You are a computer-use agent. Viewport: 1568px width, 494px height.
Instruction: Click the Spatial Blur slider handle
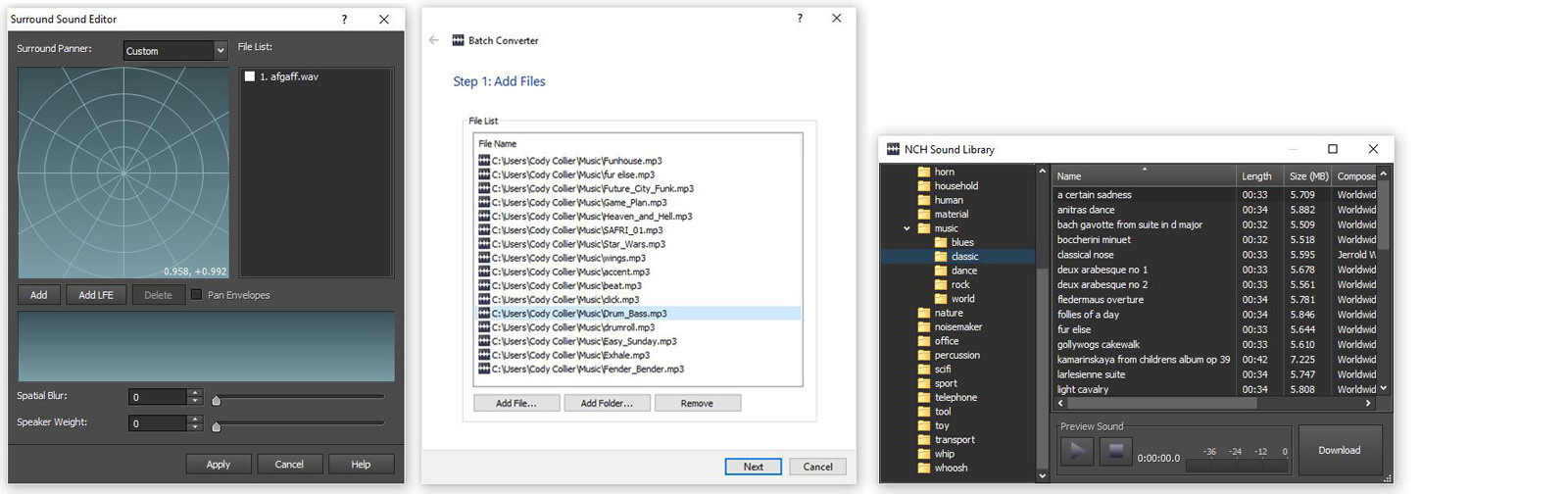point(217,400)
